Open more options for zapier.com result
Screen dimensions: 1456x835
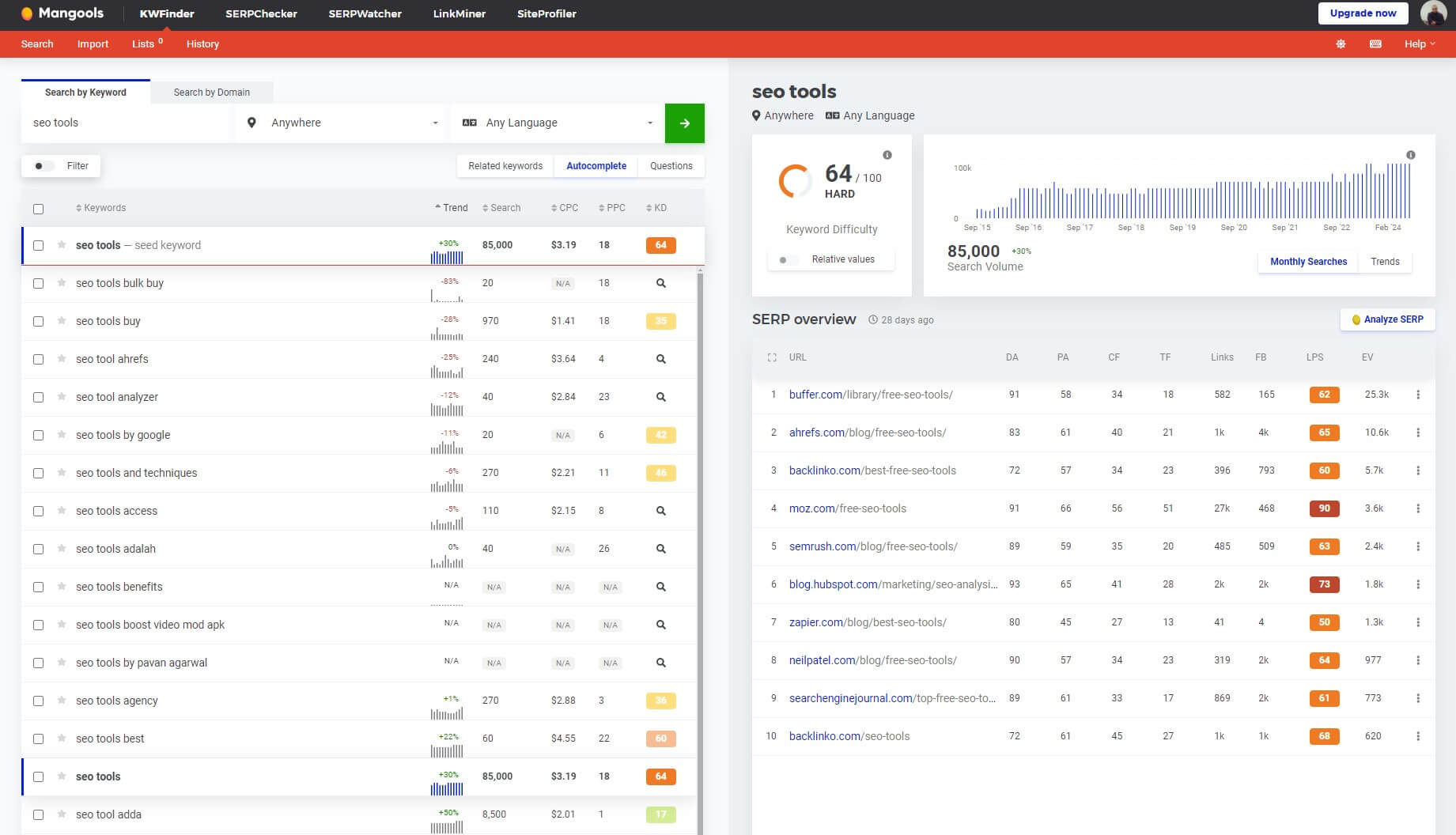1418,622
